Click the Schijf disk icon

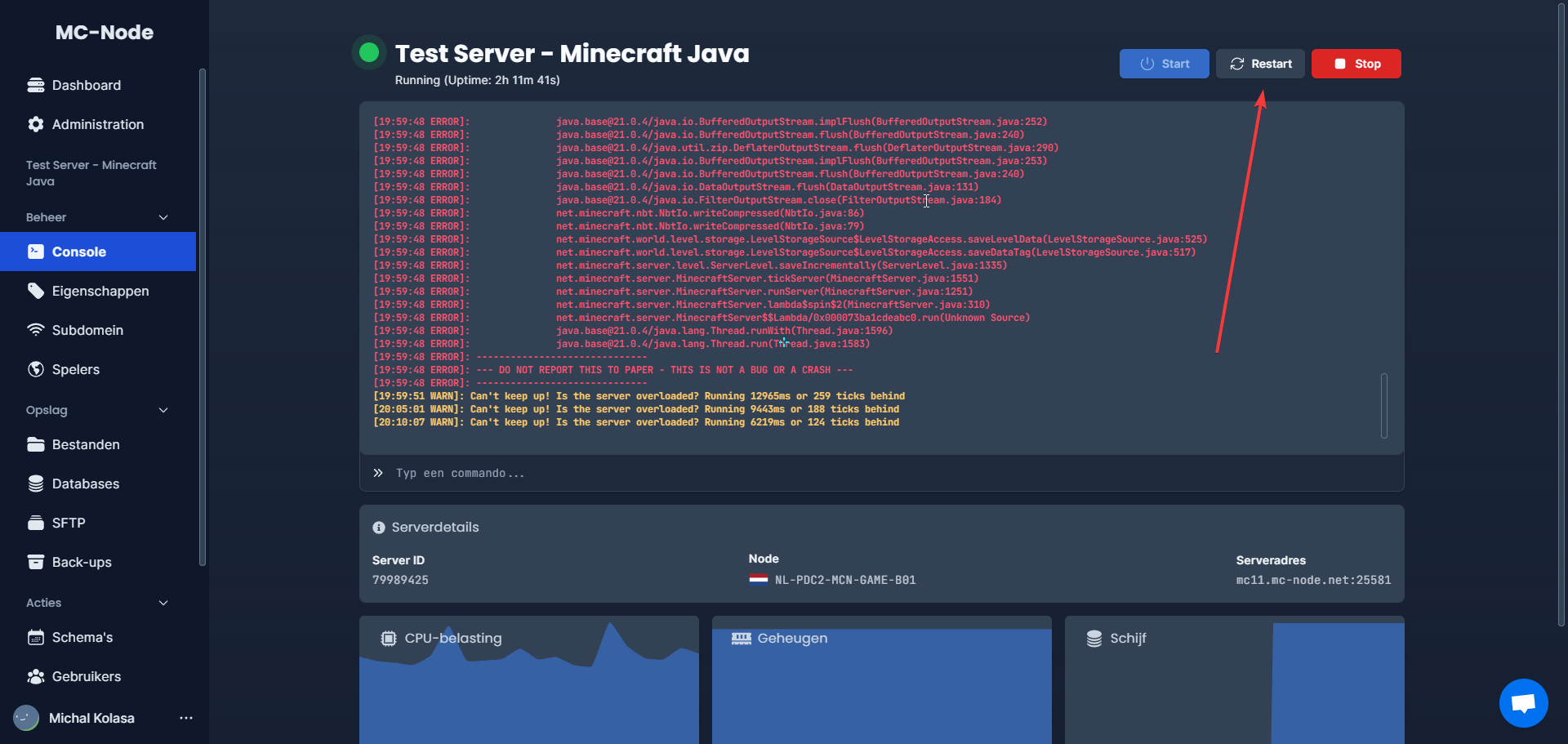(x=1094, y=639)
